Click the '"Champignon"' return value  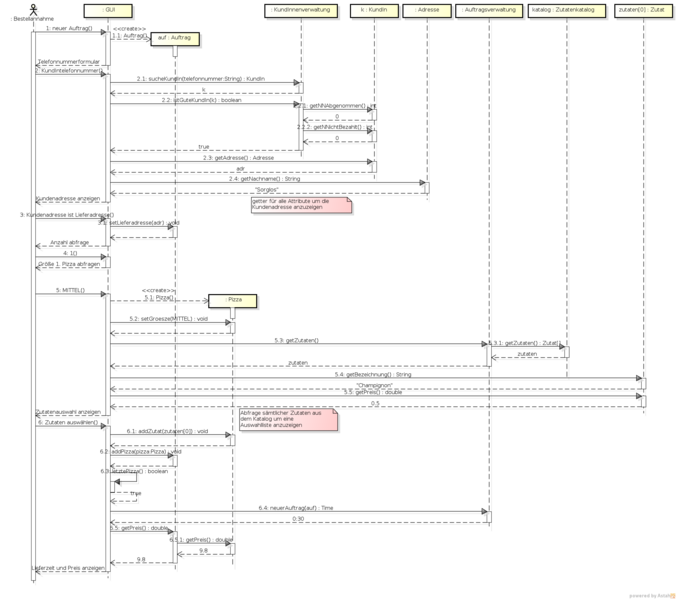[x=374, y=385]
